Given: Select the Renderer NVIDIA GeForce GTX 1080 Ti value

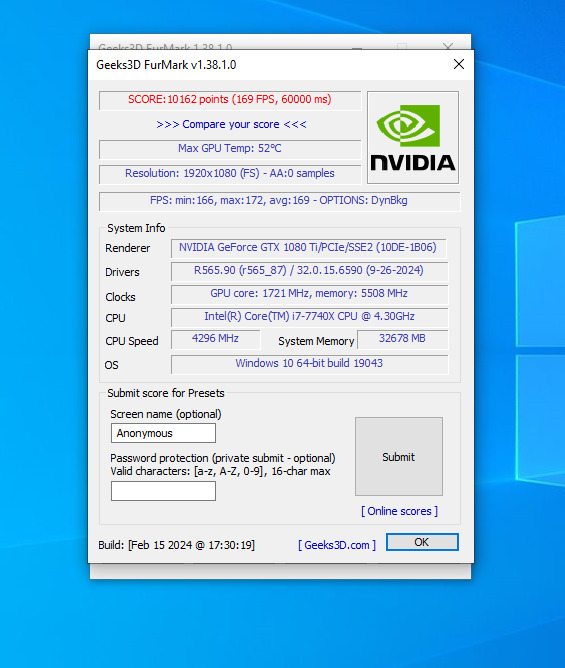Looking at the screenshot, I should [308, 248].
